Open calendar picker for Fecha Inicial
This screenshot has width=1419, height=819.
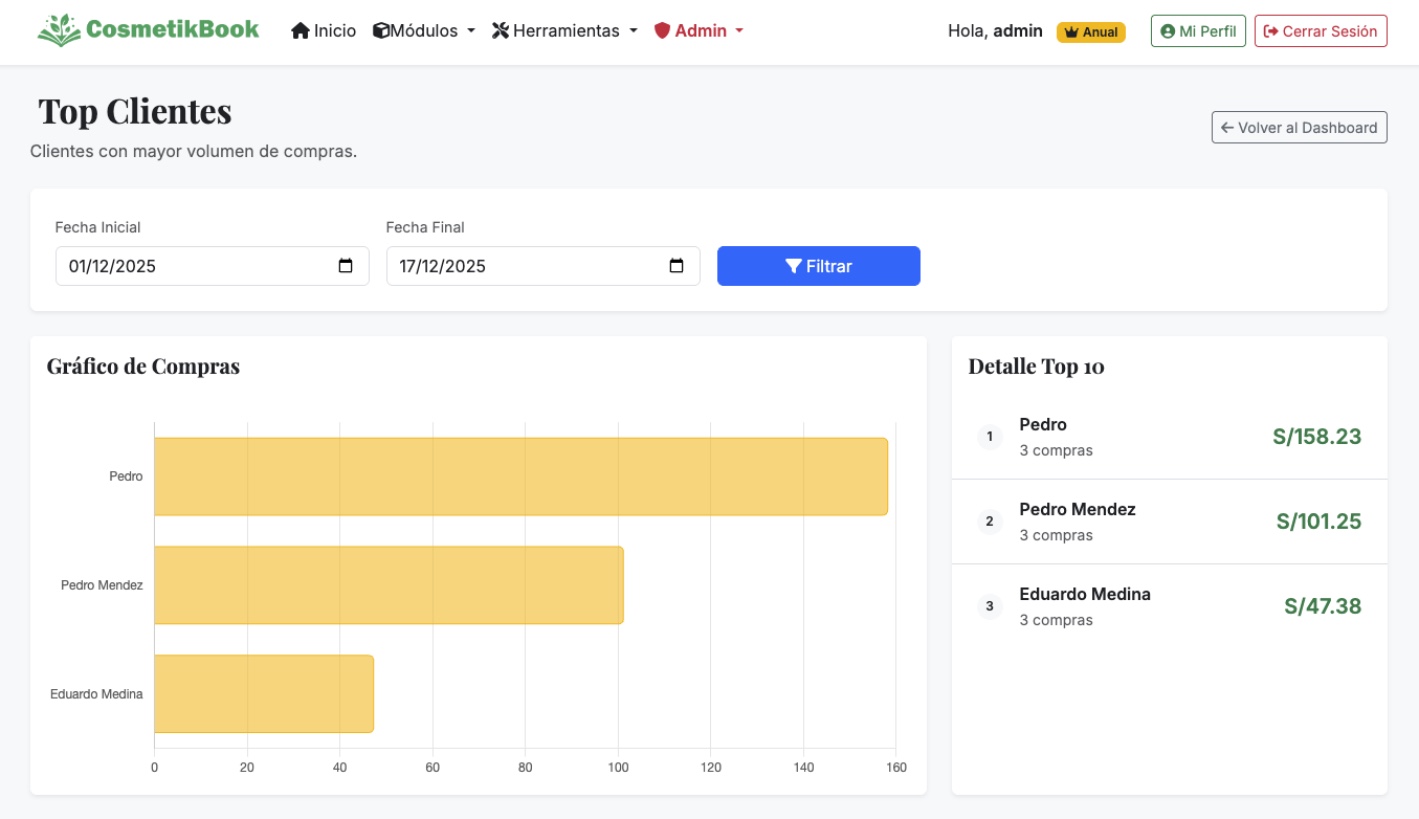coord(346,266)
